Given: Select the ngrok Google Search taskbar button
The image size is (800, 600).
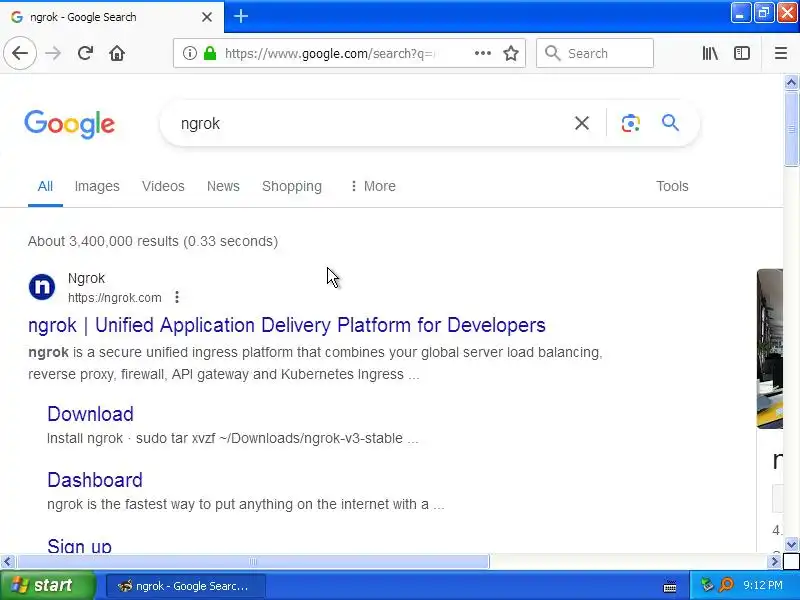Looking at the screenshot, I should [x=186, y=586].
